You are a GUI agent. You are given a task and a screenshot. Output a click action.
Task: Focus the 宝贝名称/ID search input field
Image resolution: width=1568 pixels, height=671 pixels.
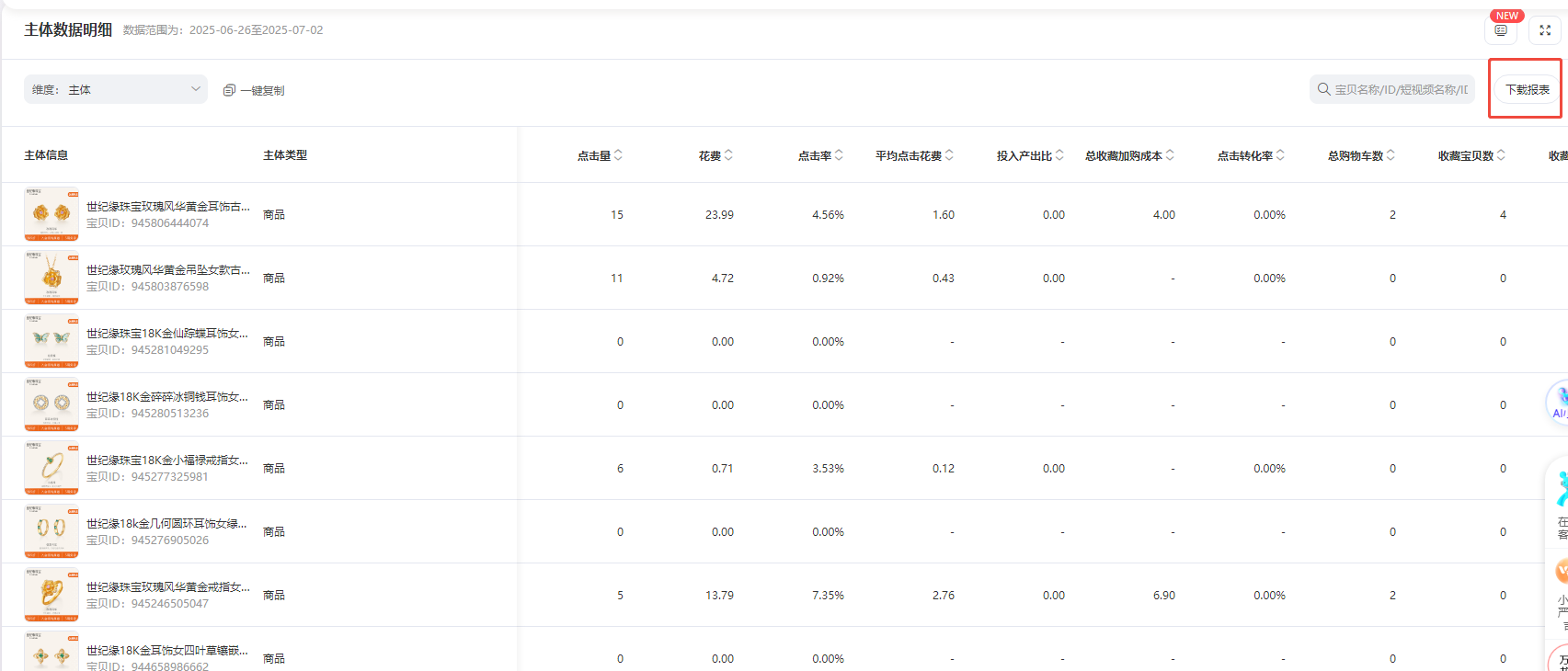click(1400, 89)
